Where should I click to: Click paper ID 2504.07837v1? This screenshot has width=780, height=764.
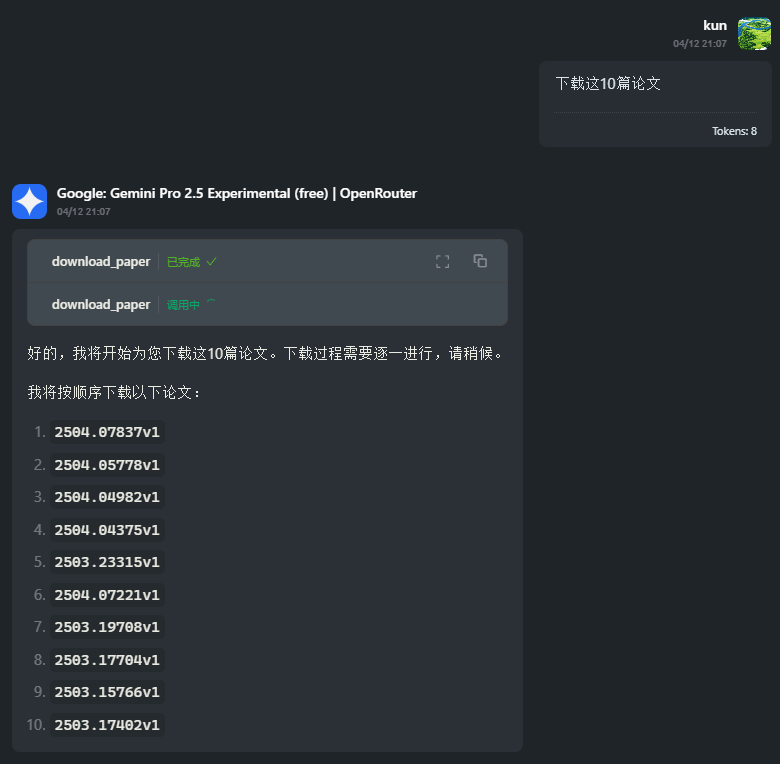[x=107, y=432]
